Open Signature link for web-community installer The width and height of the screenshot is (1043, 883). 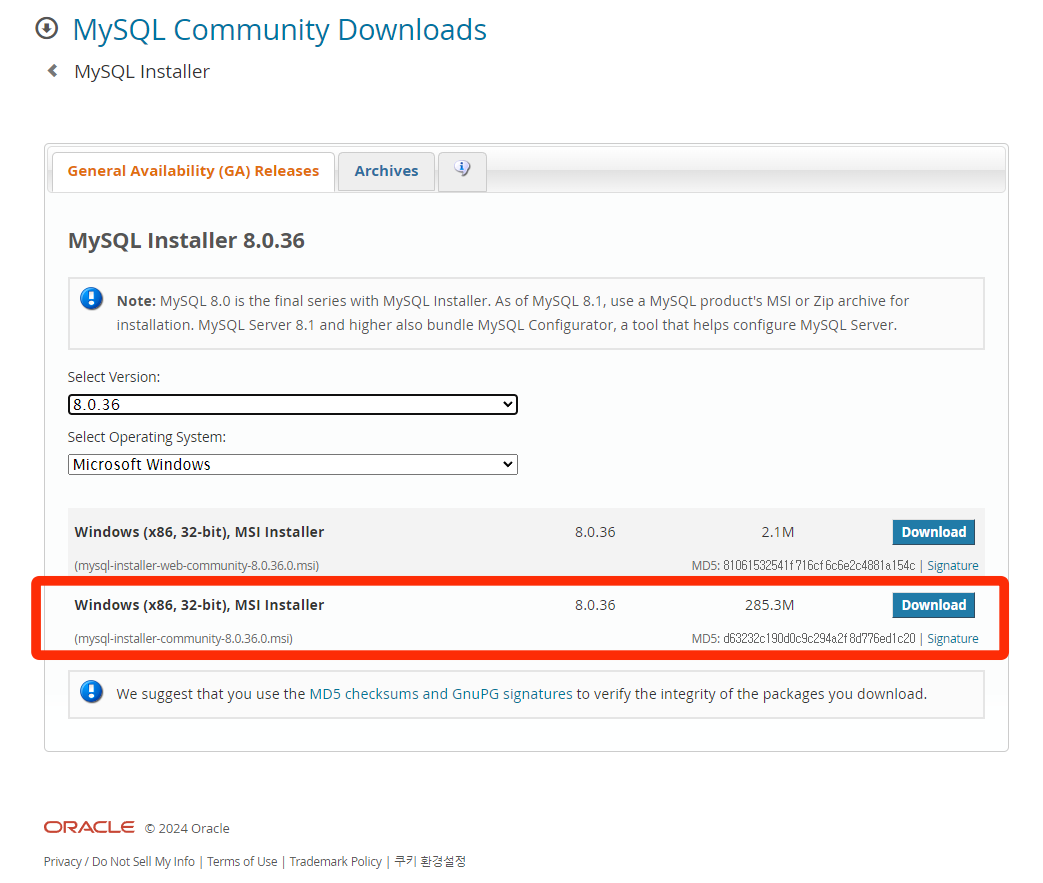953,566
